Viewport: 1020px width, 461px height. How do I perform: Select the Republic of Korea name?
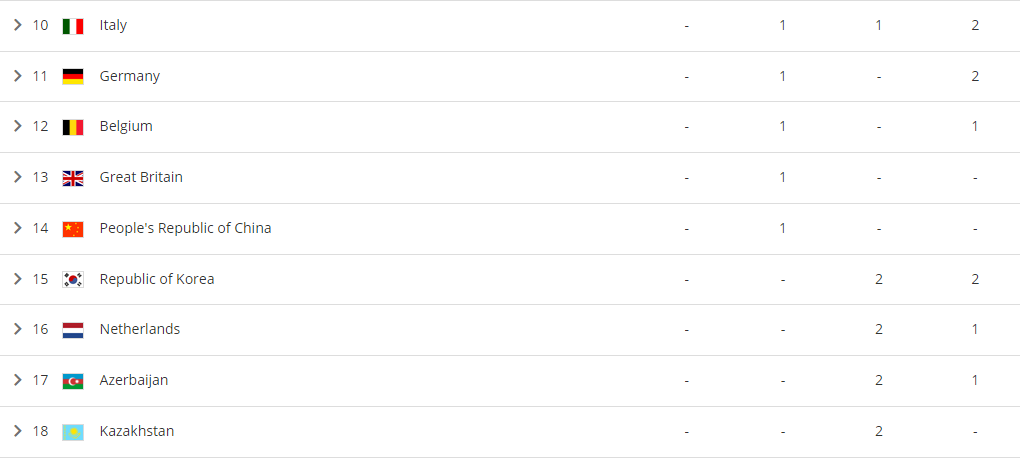click(157, 279)
